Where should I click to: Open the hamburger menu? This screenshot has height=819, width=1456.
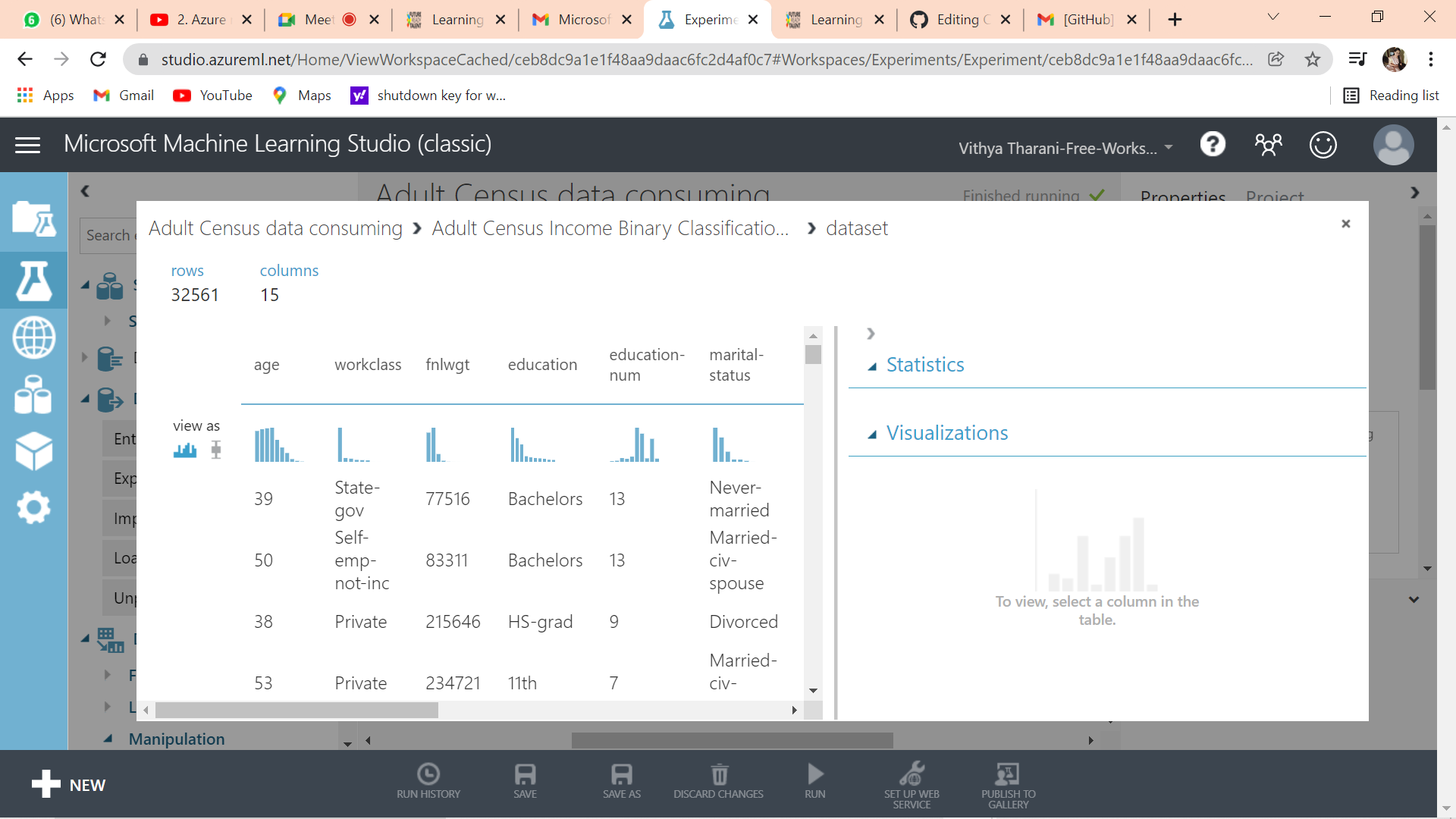27,144
